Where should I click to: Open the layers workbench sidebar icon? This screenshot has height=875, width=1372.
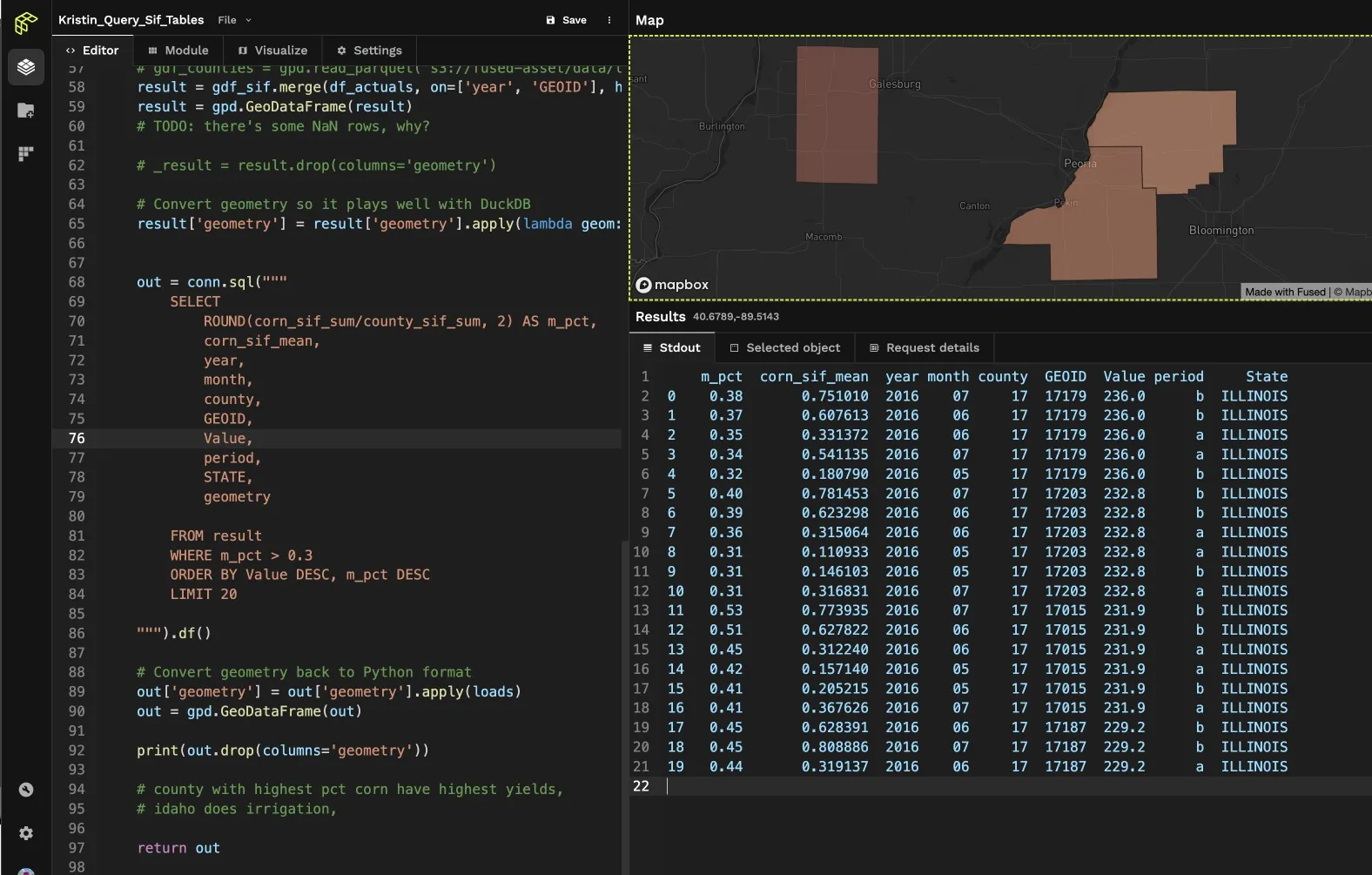click(x=26, y=67)
